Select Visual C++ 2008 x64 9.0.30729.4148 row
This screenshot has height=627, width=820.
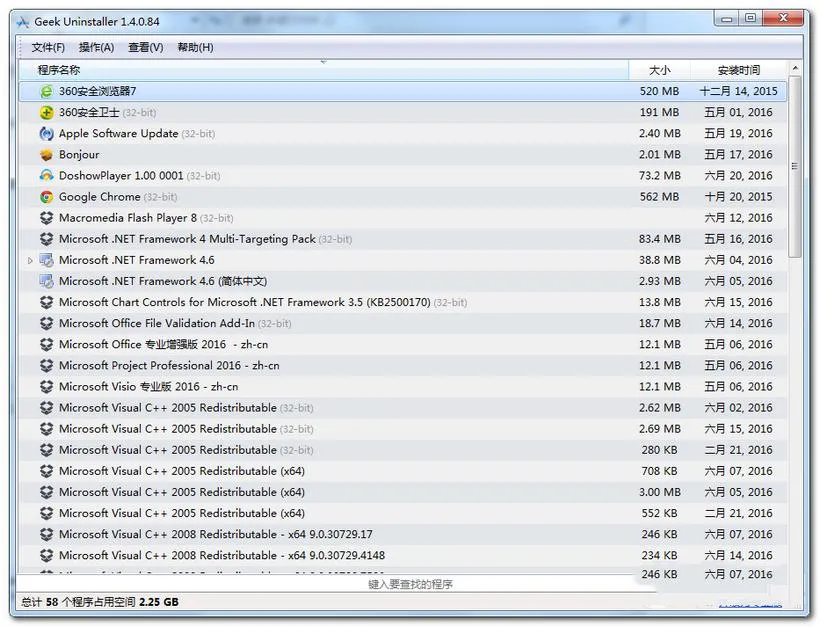coord(403,555)
